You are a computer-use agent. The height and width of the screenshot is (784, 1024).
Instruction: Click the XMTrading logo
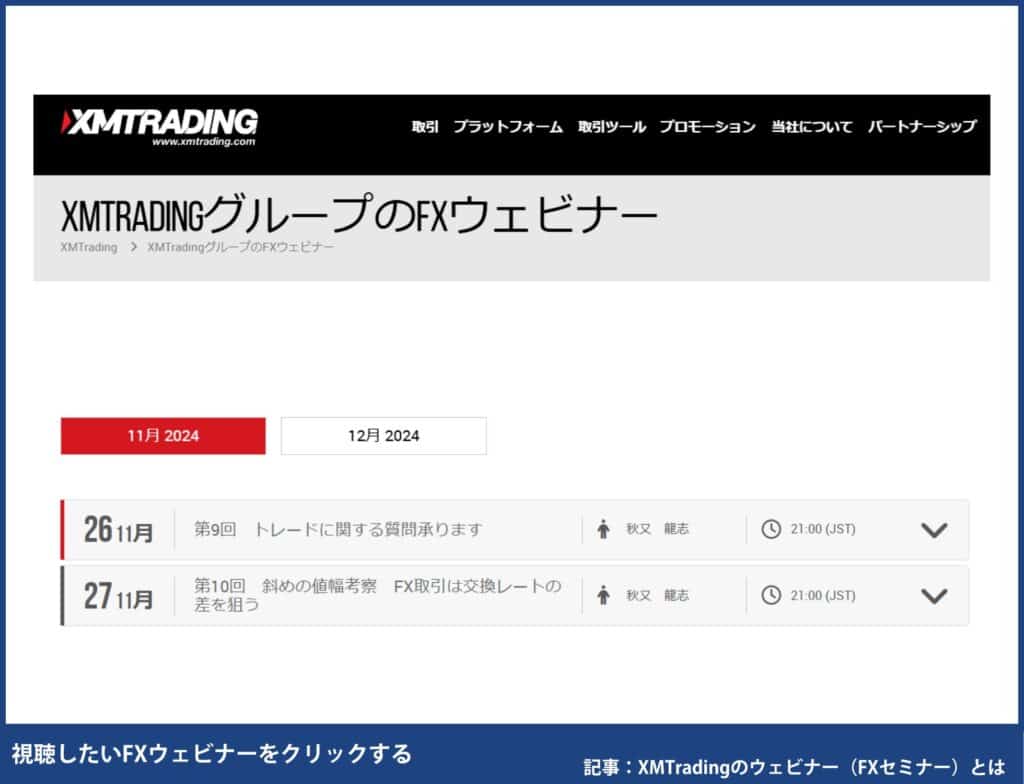click(x=159, y=128)
